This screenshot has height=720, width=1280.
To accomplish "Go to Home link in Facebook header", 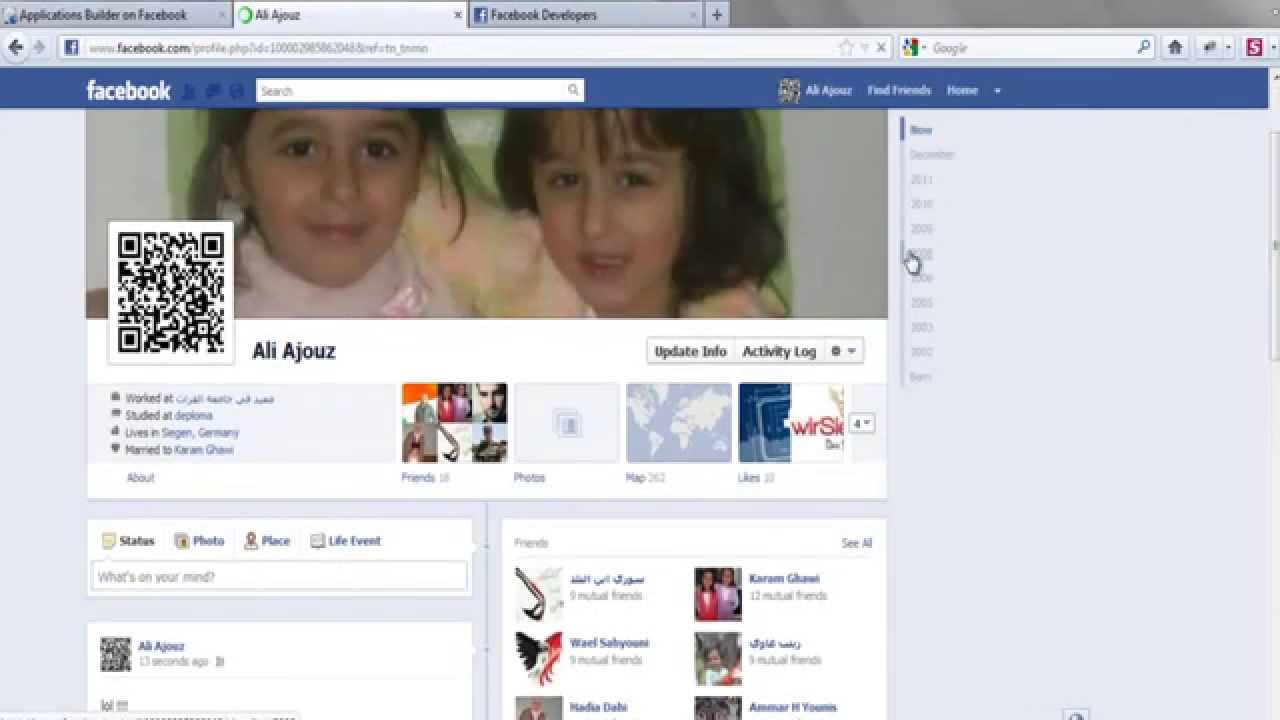I will (962, 90).
